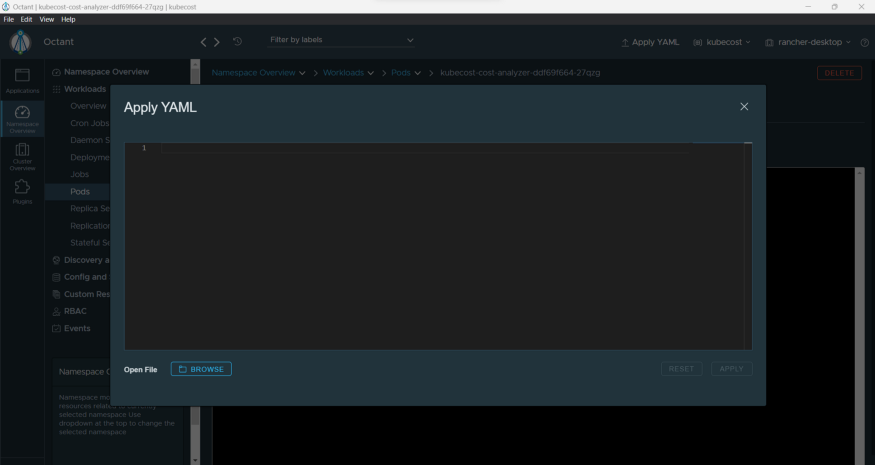Open the File menu

(x=7, y=18)
